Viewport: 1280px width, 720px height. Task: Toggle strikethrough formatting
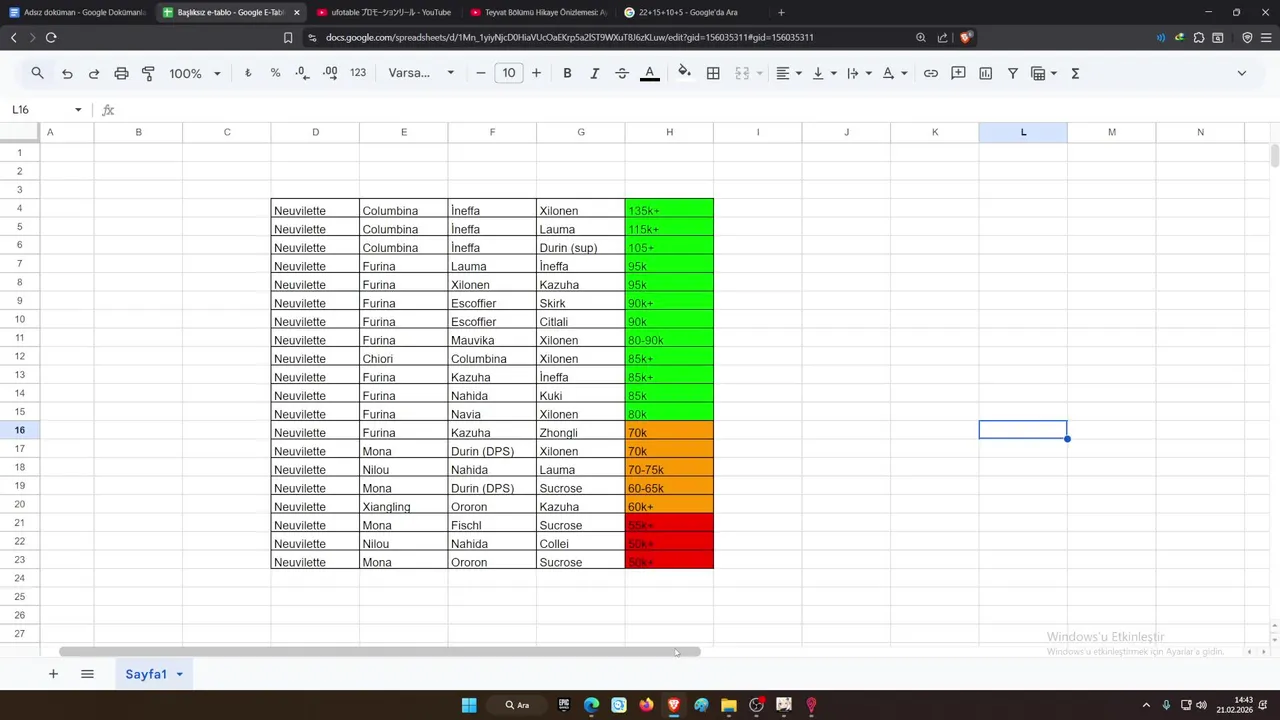(622, 73)
